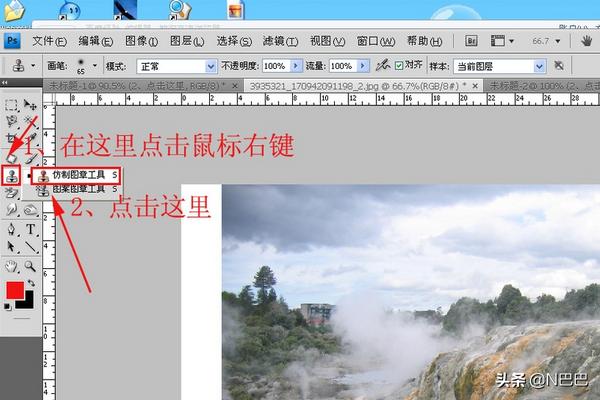The image size is (600, 400).
Task: Click the 不透明度 opacity value field
Action: 276,66
